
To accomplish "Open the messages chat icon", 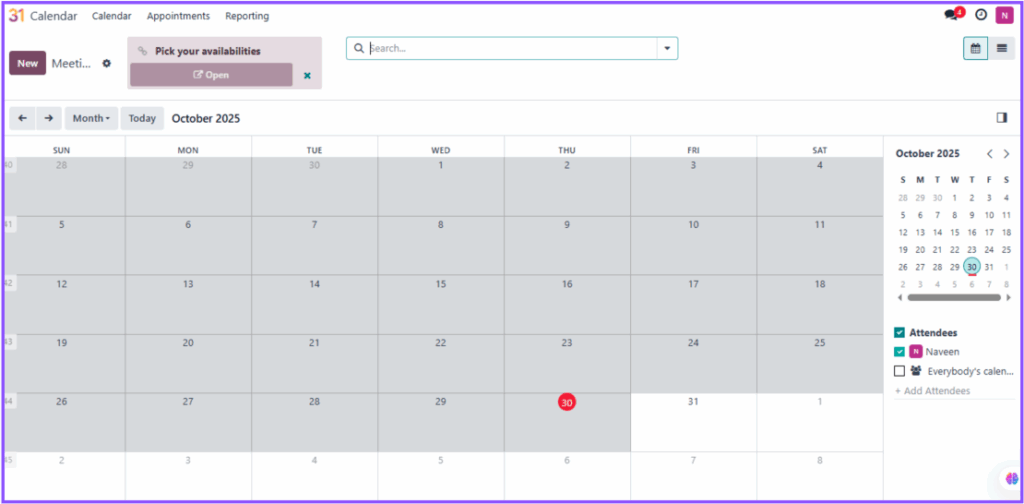I will (951, 16).
